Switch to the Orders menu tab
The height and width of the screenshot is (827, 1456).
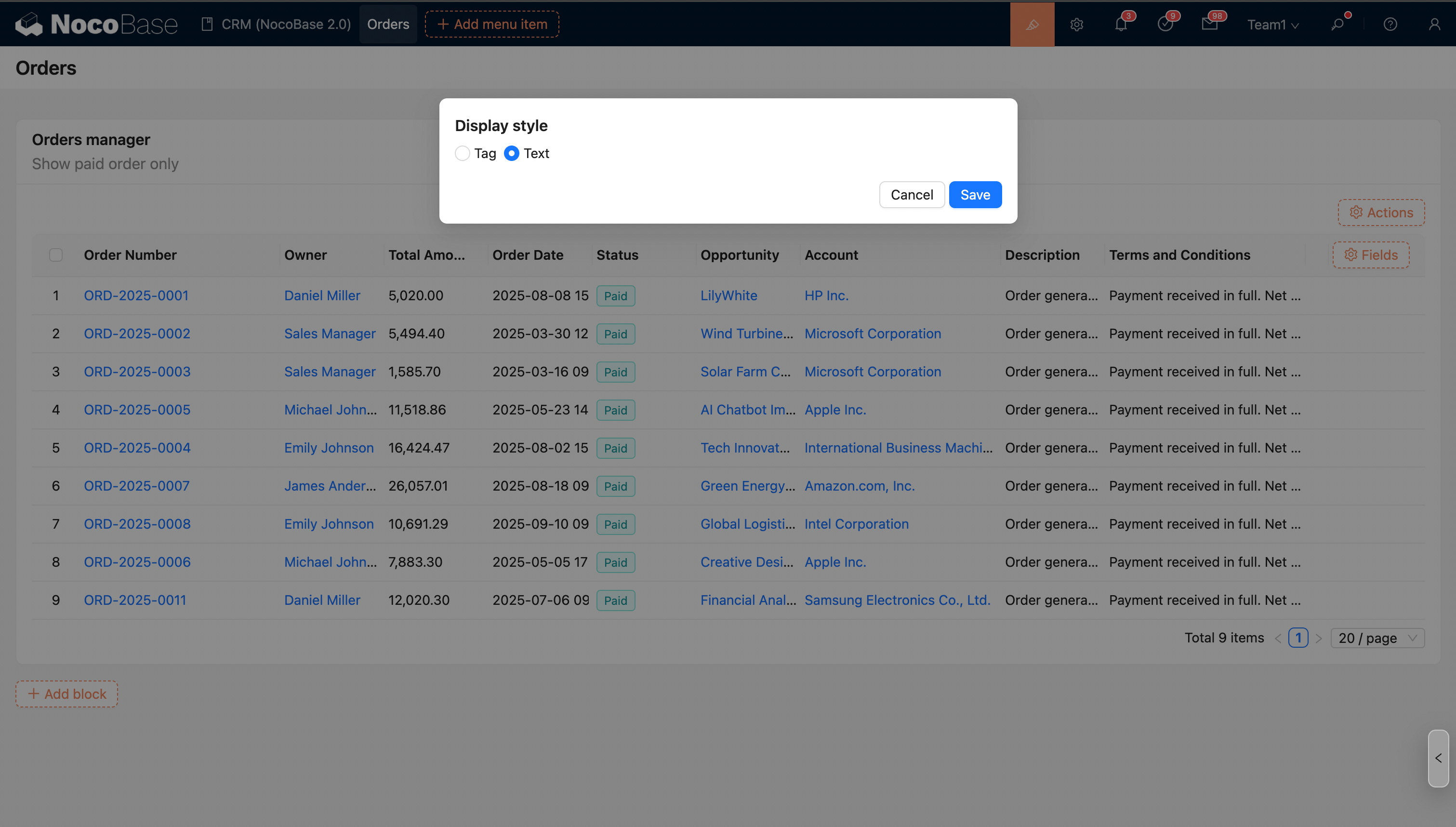388,25
